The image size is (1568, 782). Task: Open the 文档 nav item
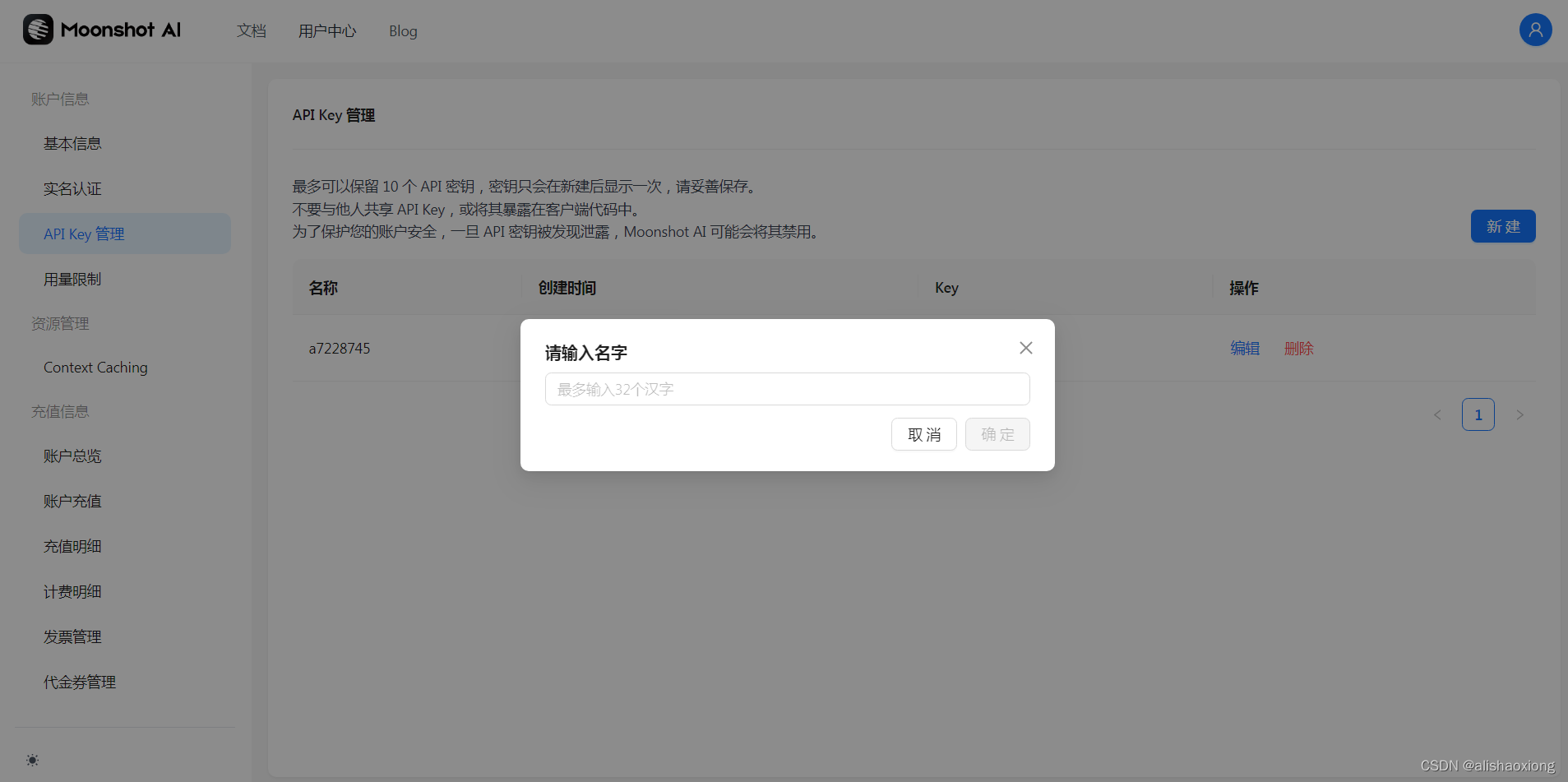click(x=252, y=30)
